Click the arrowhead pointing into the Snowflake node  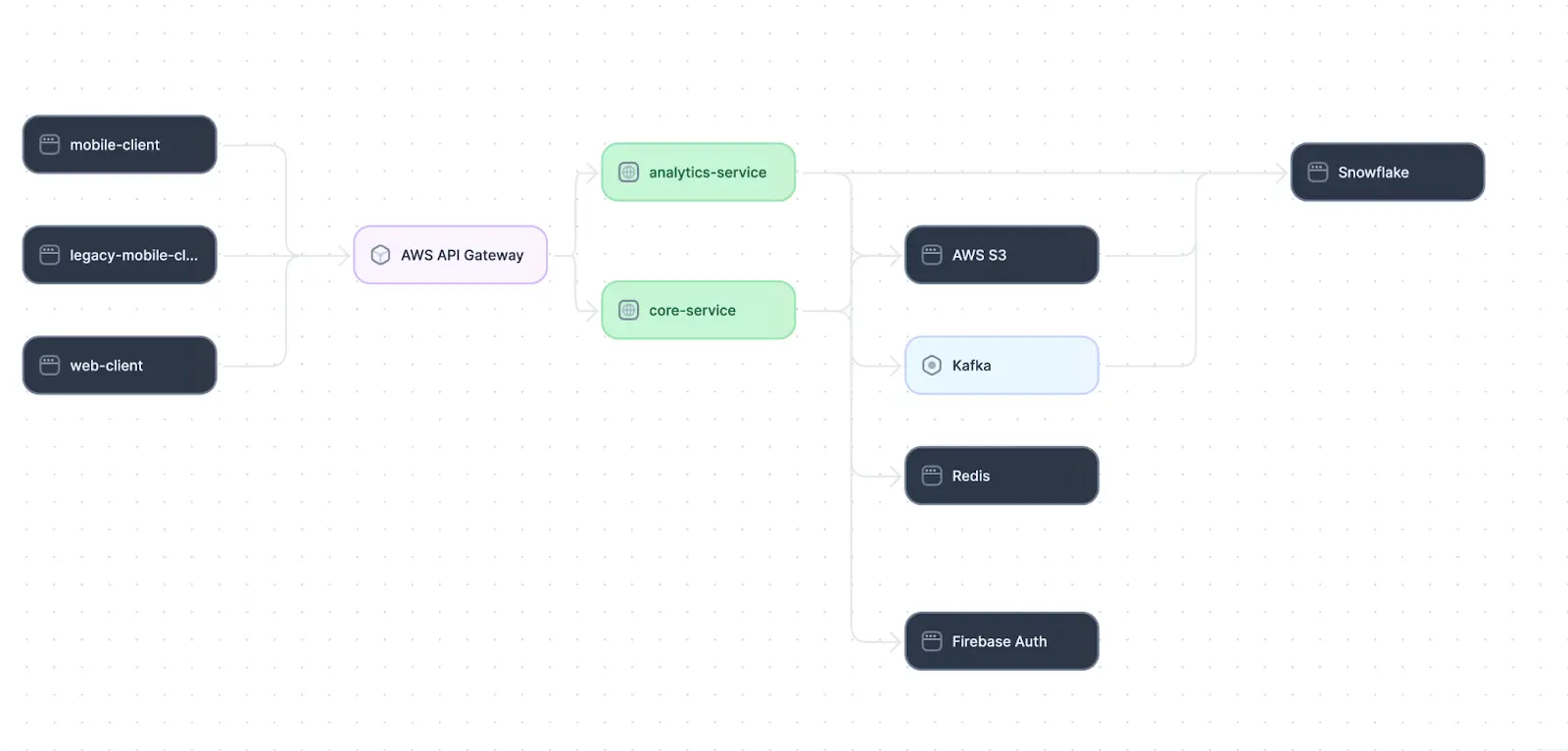click(1281, 173)
